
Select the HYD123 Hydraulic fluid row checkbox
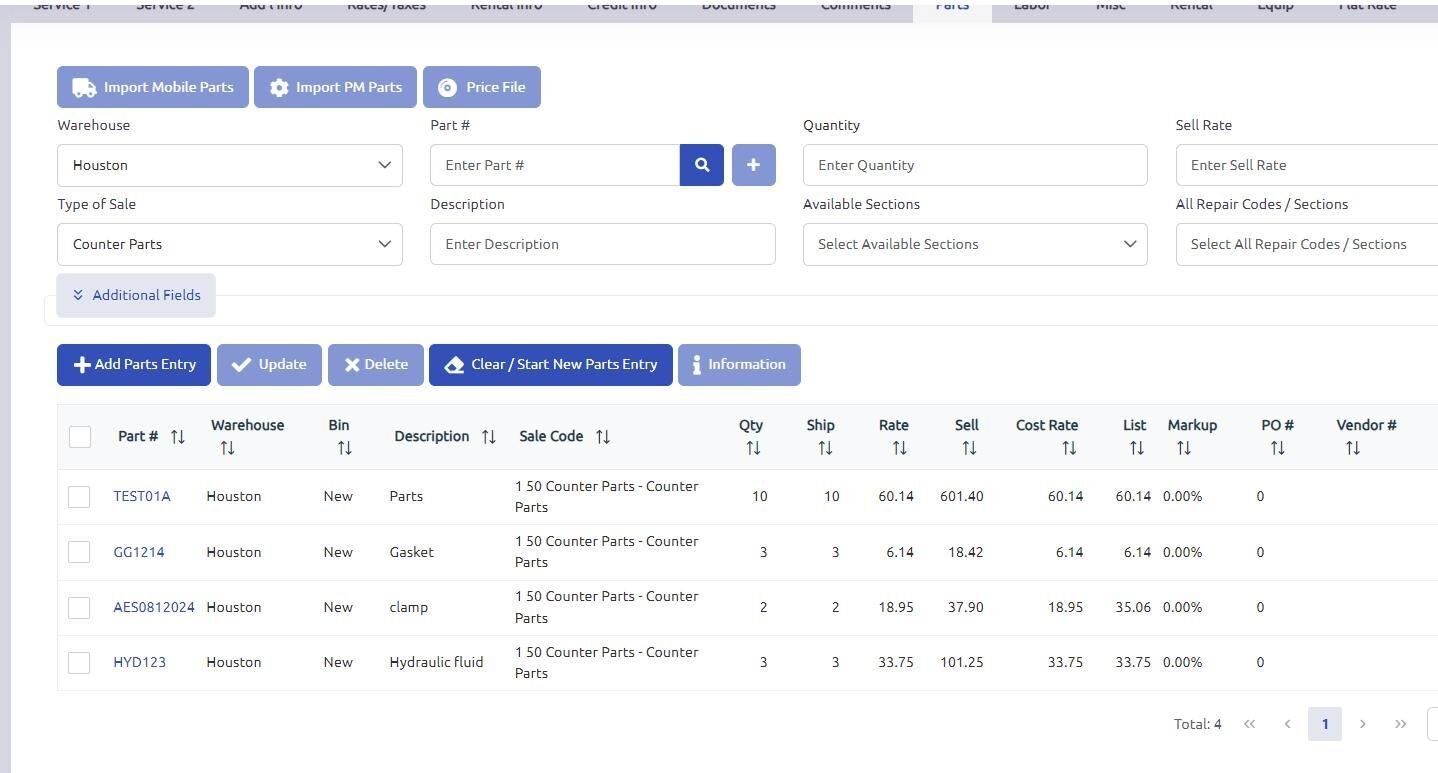(x=79, y=663)
